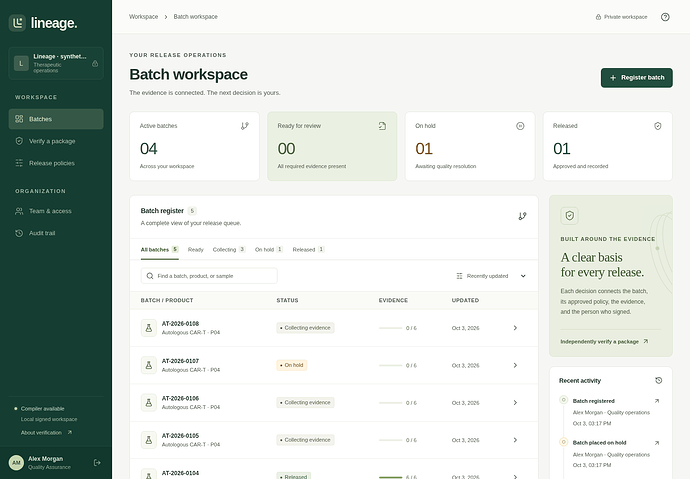
Task: Open the Recently updated sort dropdown
Action: pos(491,276)
